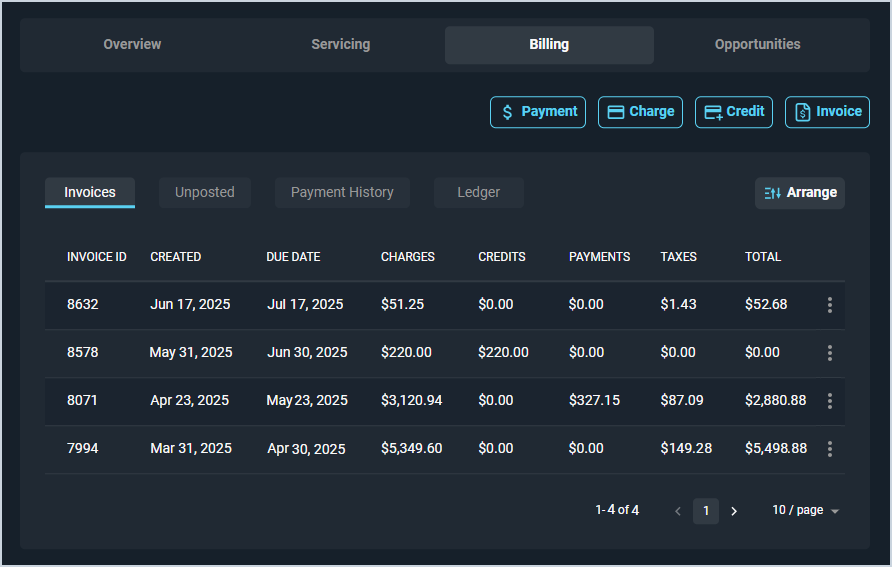This screenshot has width=892, height=567.
Task: Add a new Charge with the card icon
Action: [640, 112]
